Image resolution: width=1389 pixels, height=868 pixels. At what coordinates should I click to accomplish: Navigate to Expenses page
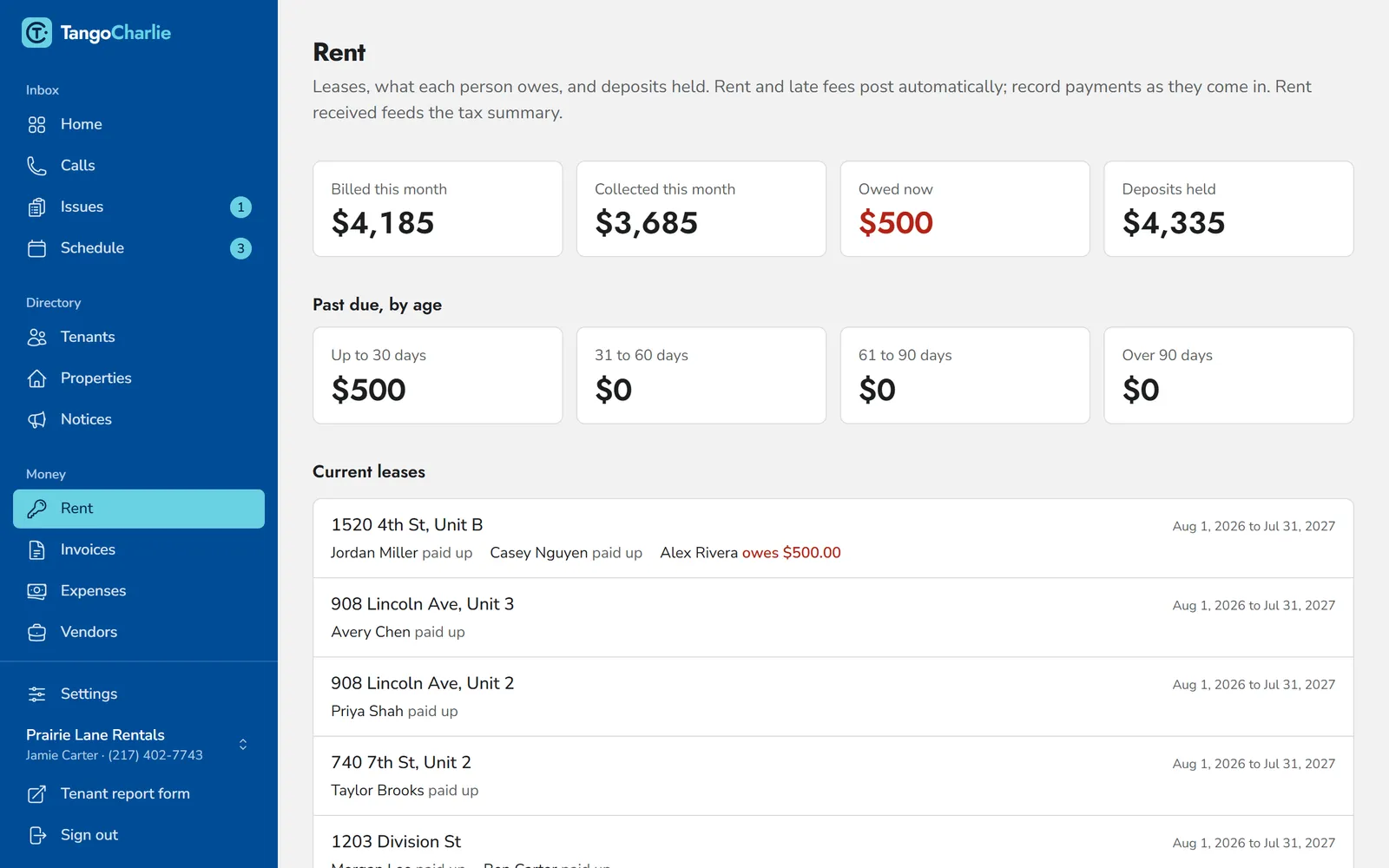pyautogui.click(x=139, y=591)
